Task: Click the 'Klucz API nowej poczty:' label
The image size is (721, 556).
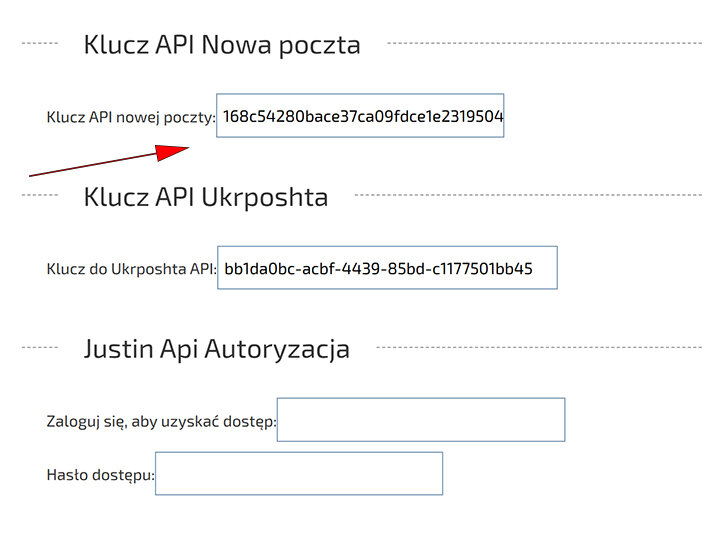Action: click(x=130, y=117)
